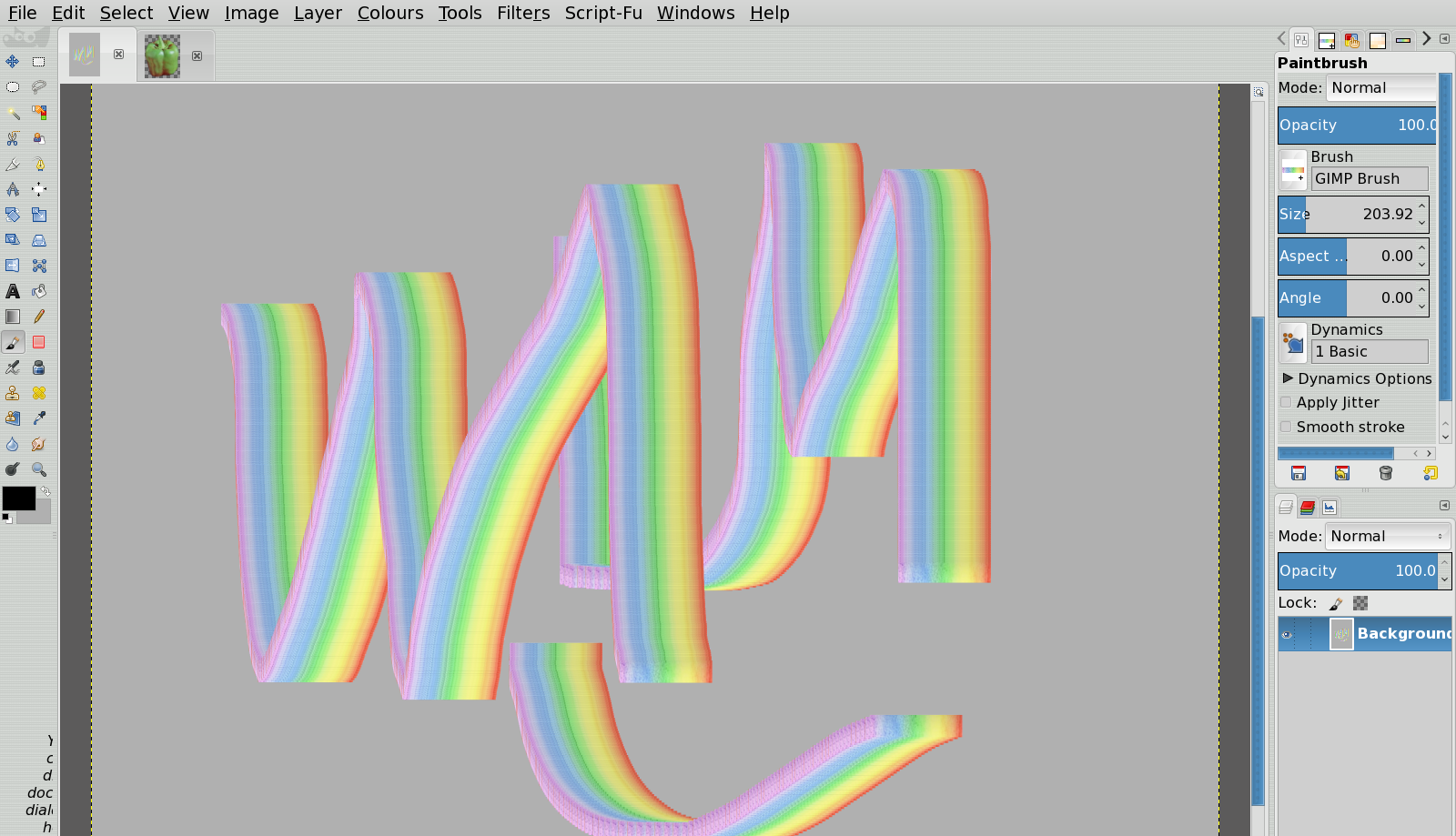Expand the Dynamics Options section
This screenshot has height=836, width=1456.
[x=1288, y=378]
